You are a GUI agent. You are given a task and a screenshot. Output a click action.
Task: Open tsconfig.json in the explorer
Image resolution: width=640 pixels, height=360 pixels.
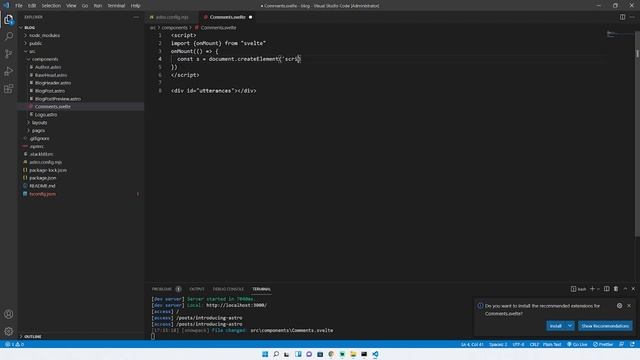tap(42, 194)
